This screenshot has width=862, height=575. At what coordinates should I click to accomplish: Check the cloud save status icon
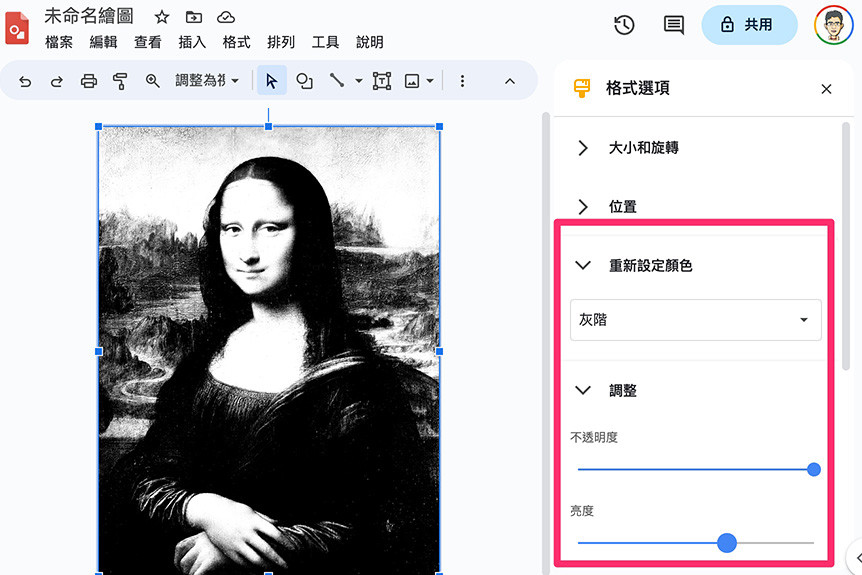click(226, 17)
